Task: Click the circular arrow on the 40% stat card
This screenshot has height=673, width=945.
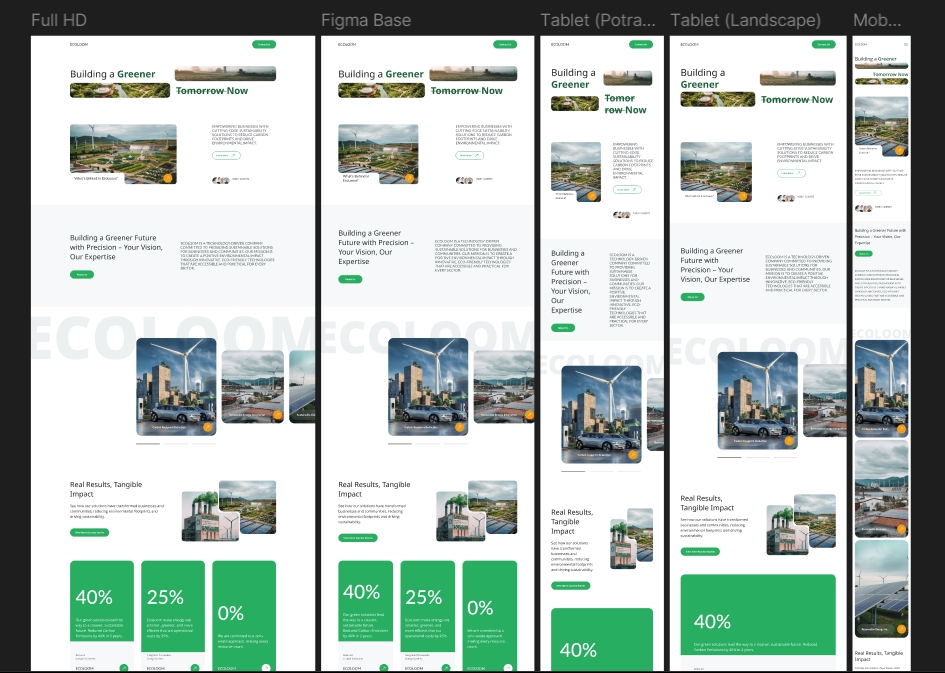Action: pyautogui.click(x=124, y=667)
